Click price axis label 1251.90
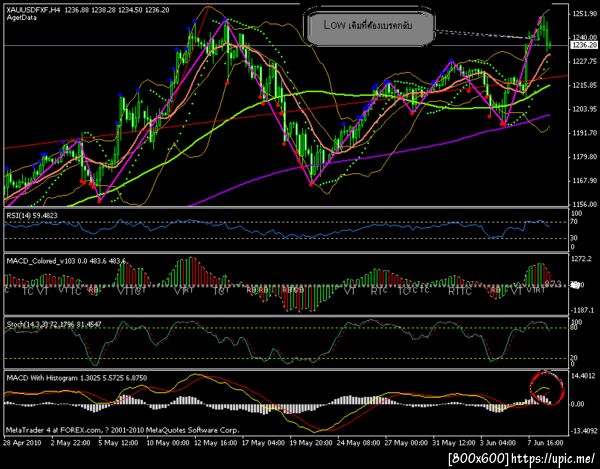 coord(585,14)
